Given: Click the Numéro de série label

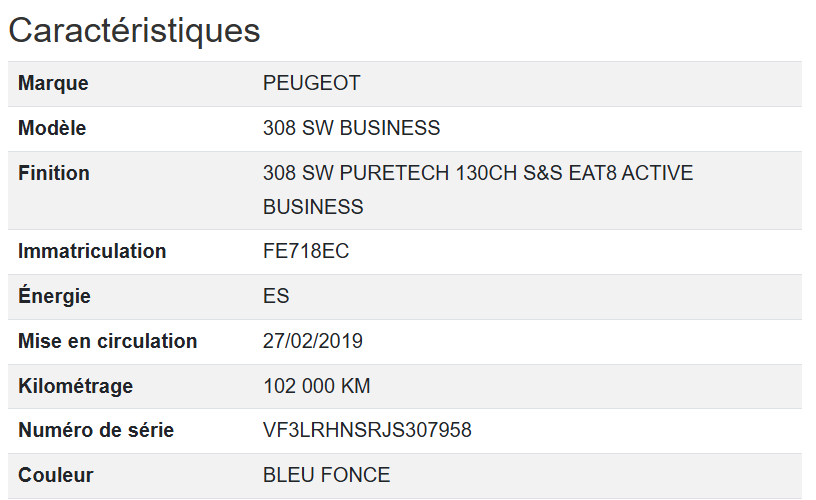Looking at the screenshot, I should [x=96, y=430].
